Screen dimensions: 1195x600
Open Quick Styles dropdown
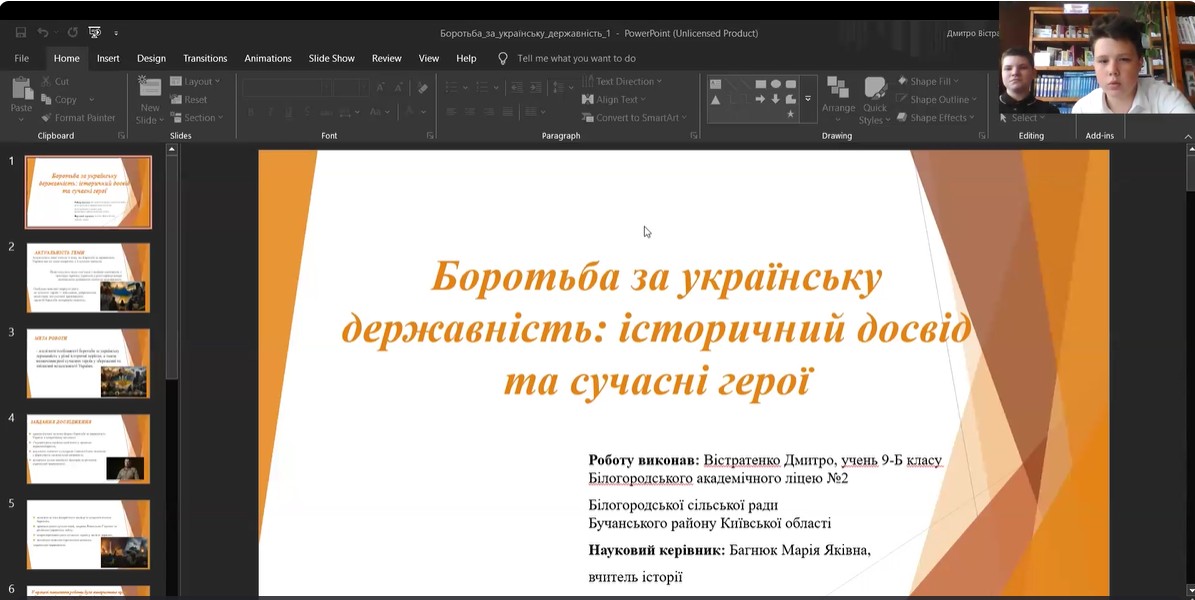pyautogui.click(x=875, y=102)
